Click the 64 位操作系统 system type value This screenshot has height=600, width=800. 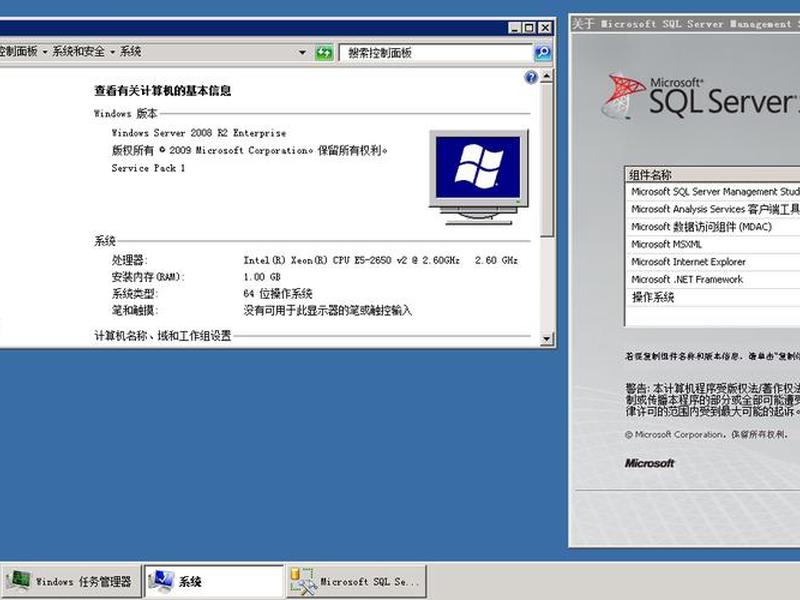278,294
